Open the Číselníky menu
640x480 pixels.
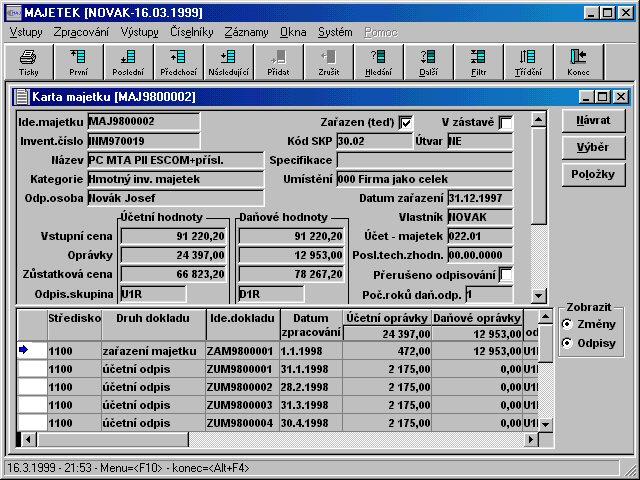pyautogui.click(x=192, y=32)
